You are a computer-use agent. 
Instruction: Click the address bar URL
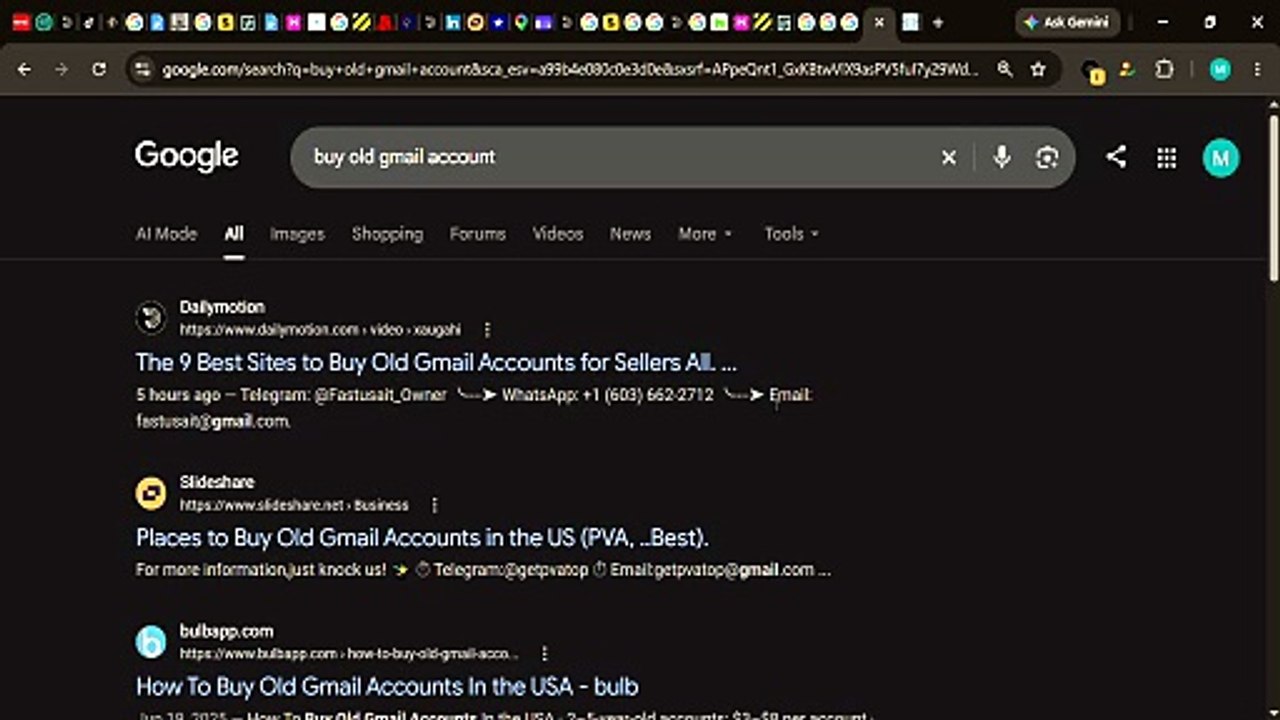[x=570, y=69]
